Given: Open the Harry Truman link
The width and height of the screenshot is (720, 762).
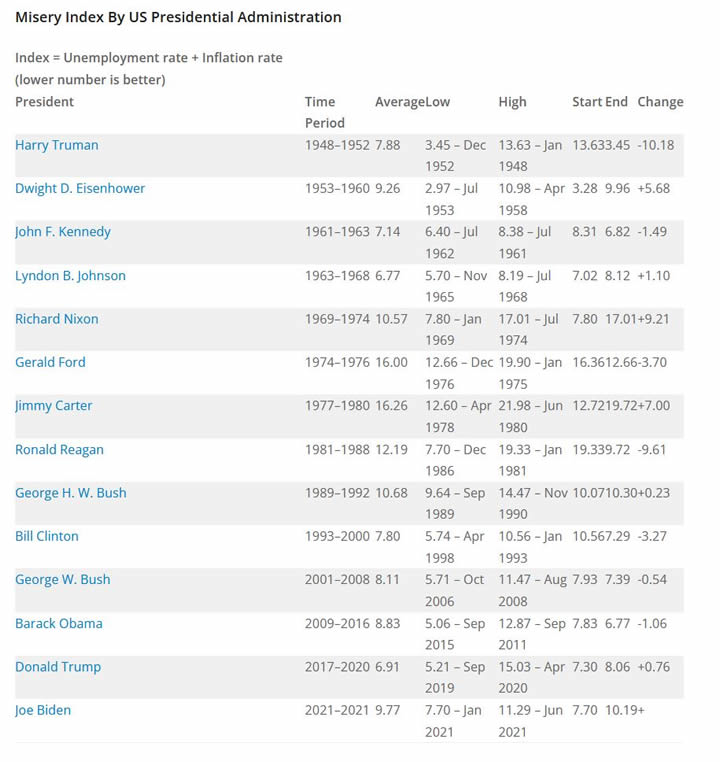Looking at the screenshot, I should coord(57,145).
